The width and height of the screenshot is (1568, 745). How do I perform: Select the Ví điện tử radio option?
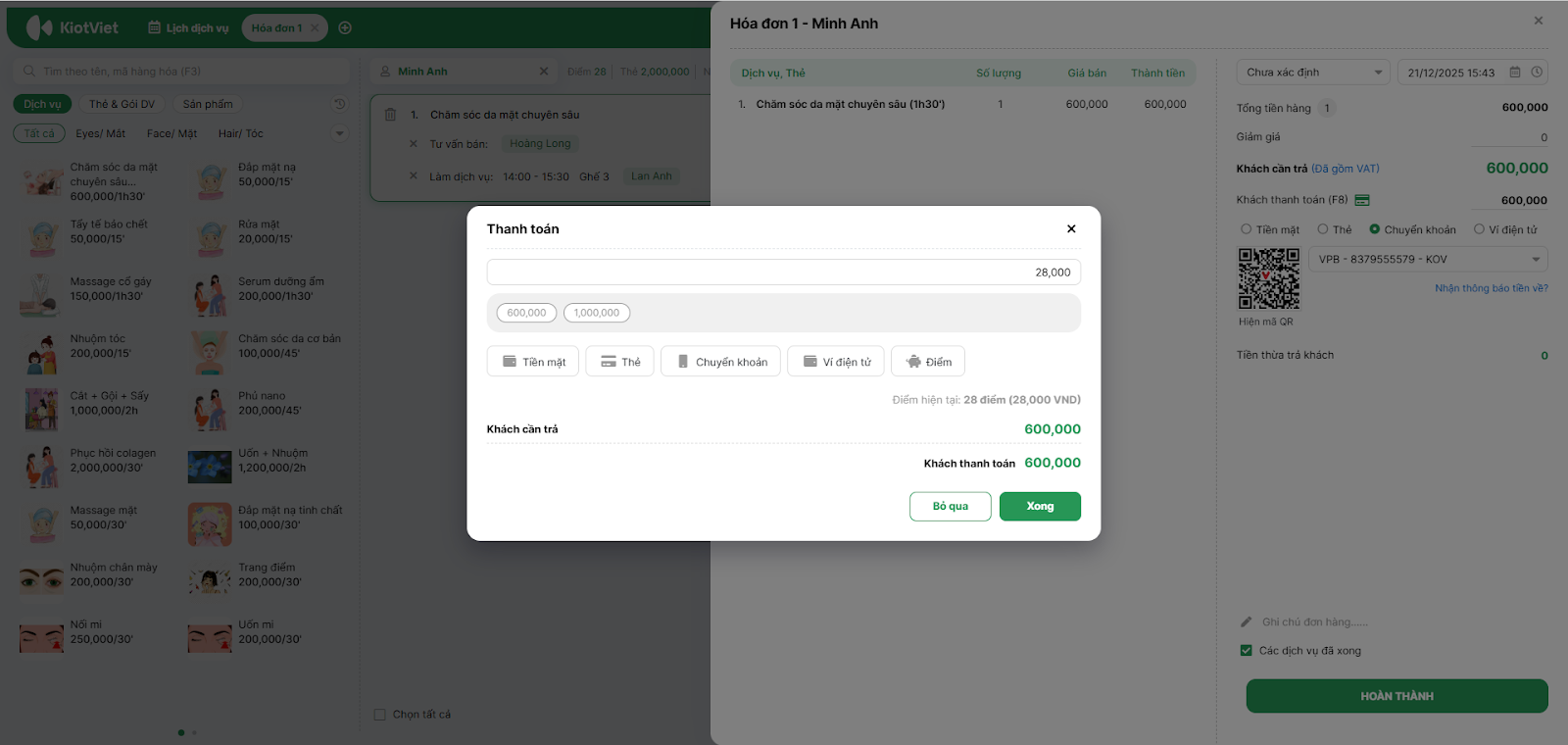click(x=1479, y=229)
